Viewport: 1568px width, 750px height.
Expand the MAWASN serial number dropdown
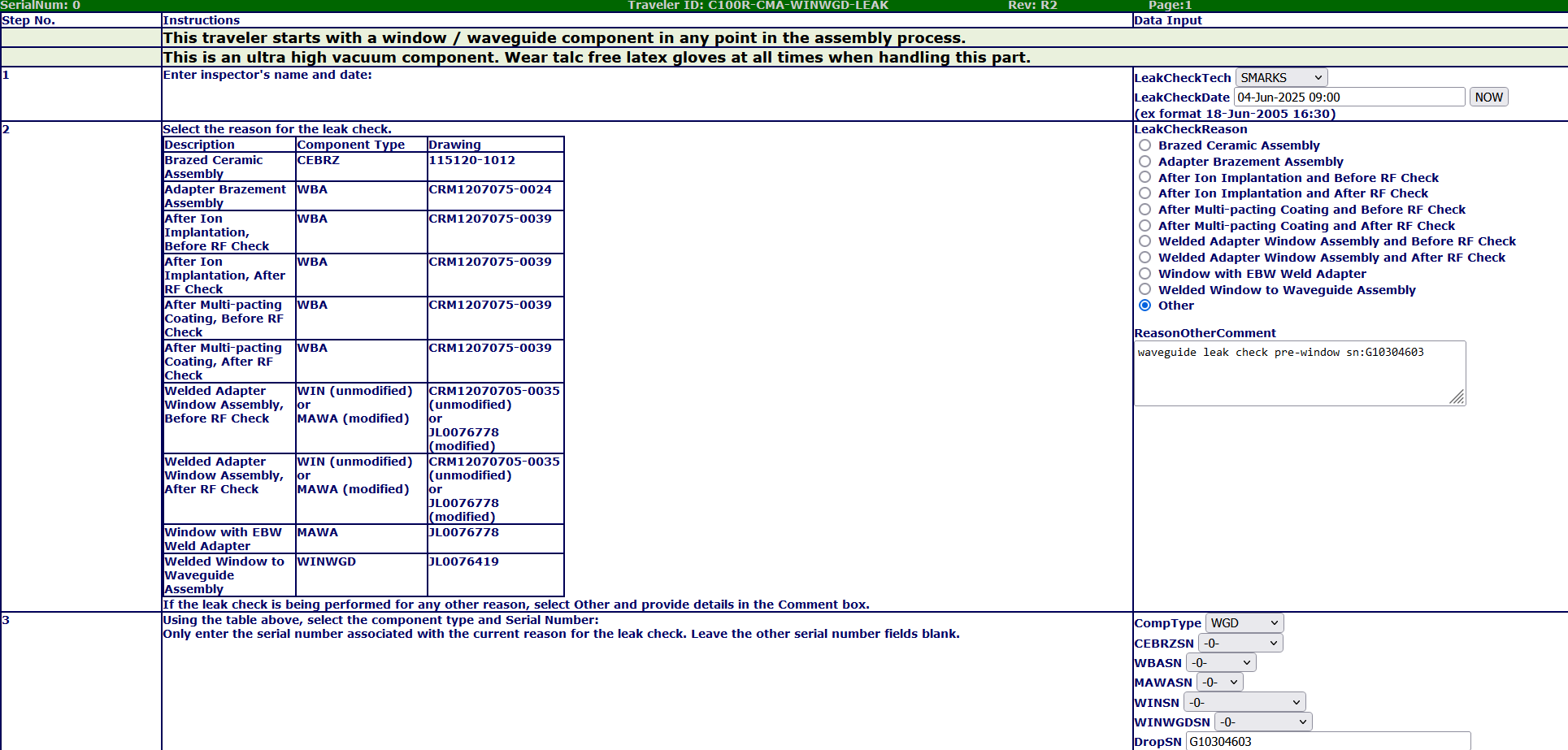[1220, 683]
